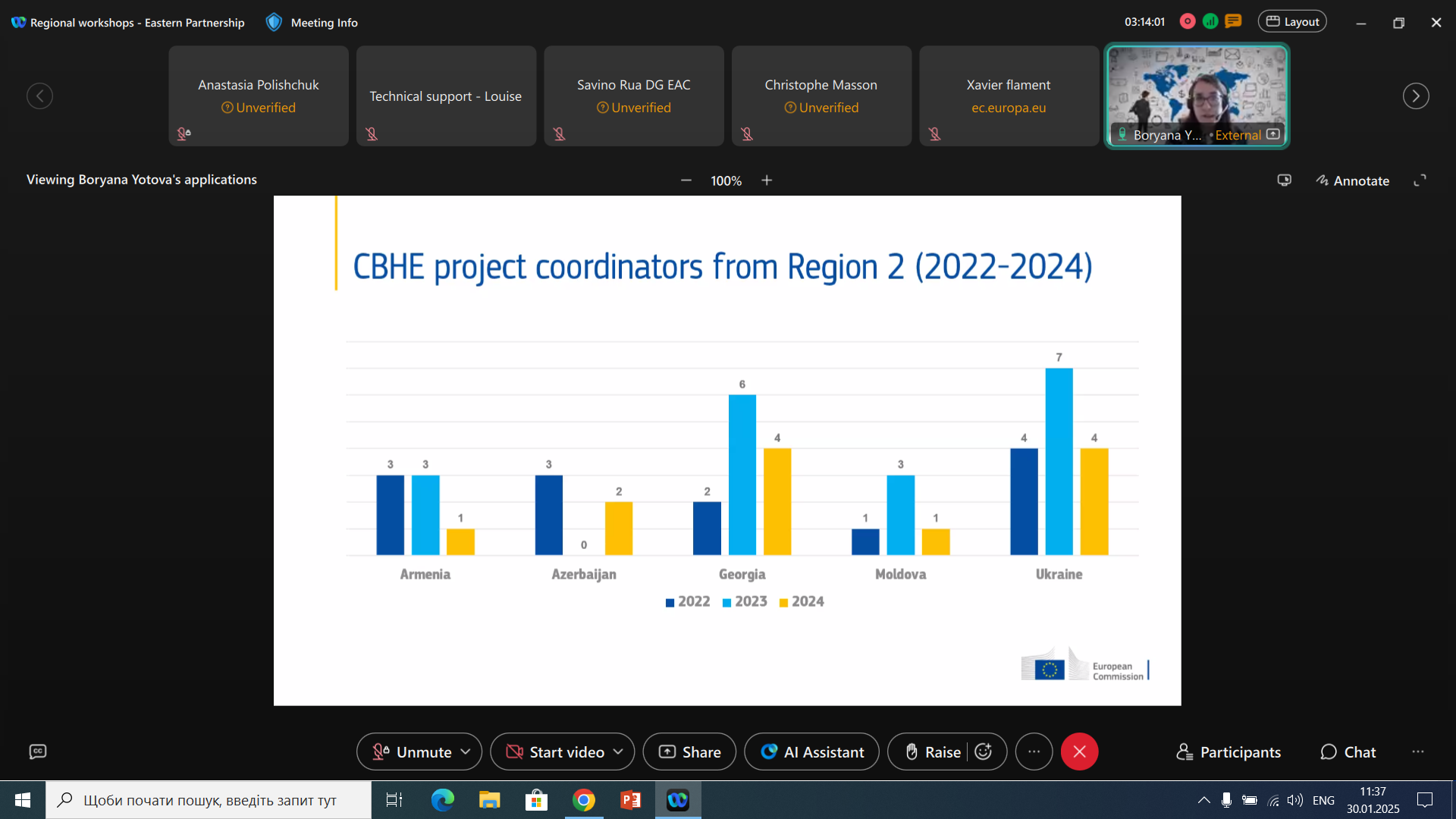Expand the audio options arrow beside Unmute
Image resolution: width=1456 pixels, height=819 pixels.
tap(466, 752)
